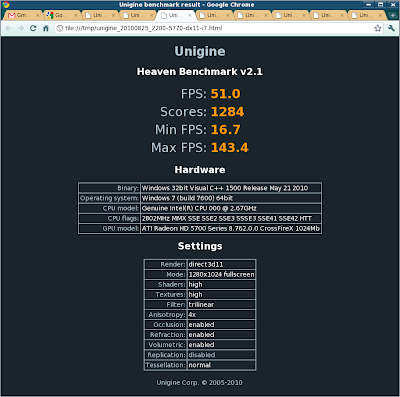
Task: Click the Heaven Benchmark v2.1 heading
Action: [200, 72]
